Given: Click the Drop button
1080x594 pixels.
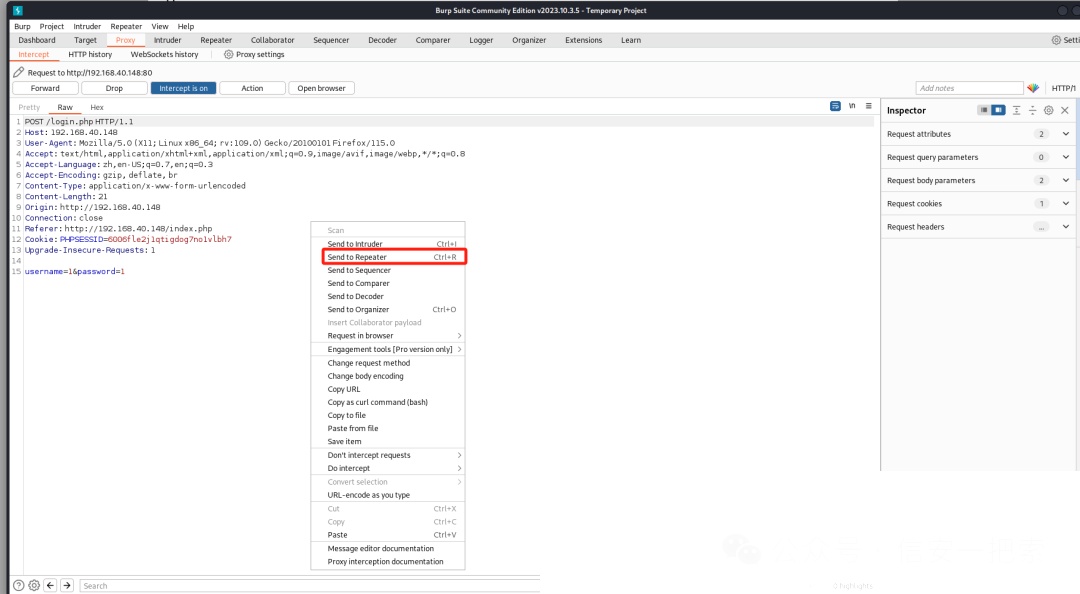Looking at the screenshot, I should point(114,88).
